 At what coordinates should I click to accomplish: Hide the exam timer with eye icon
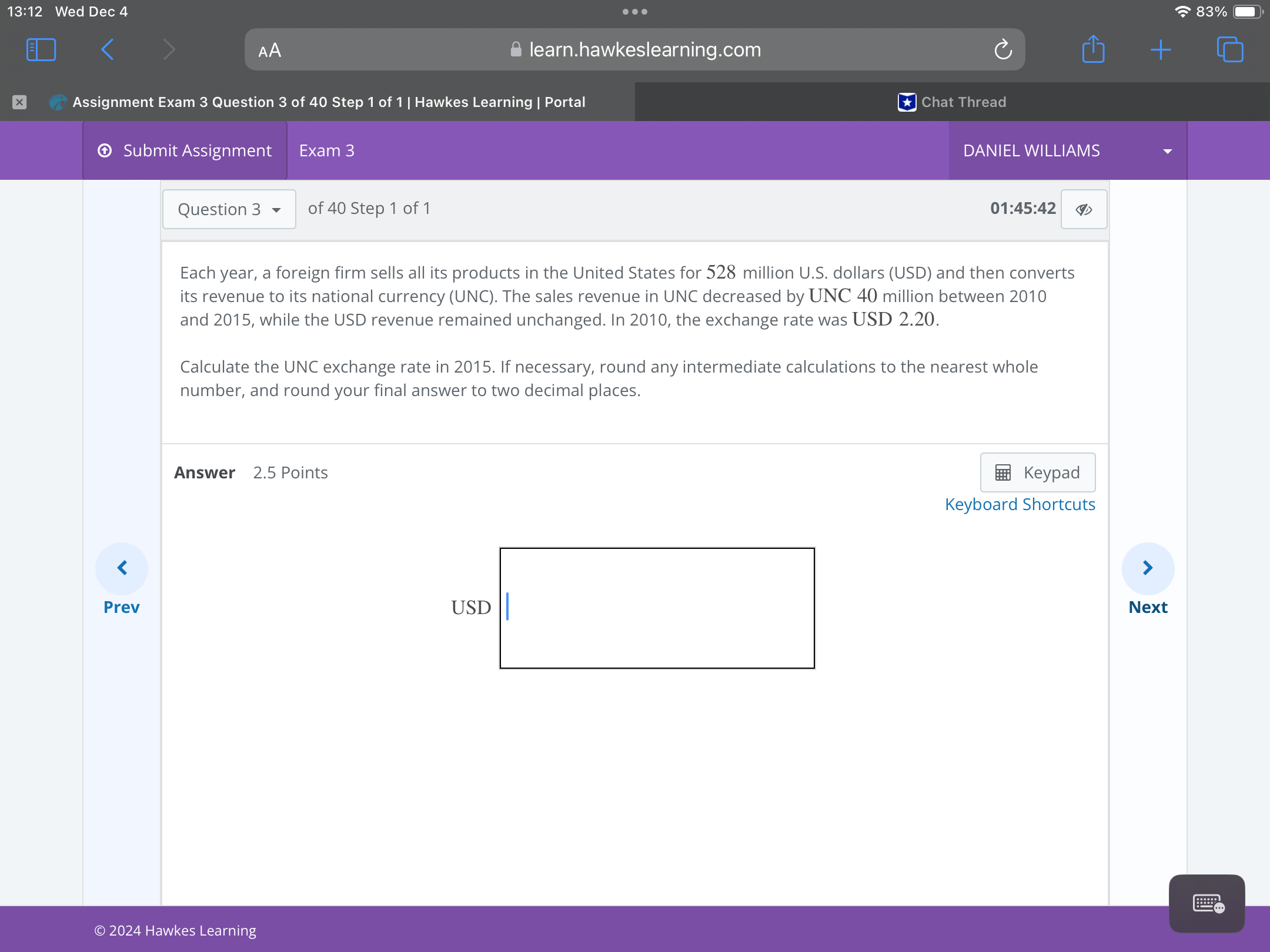pos(1084,209)
